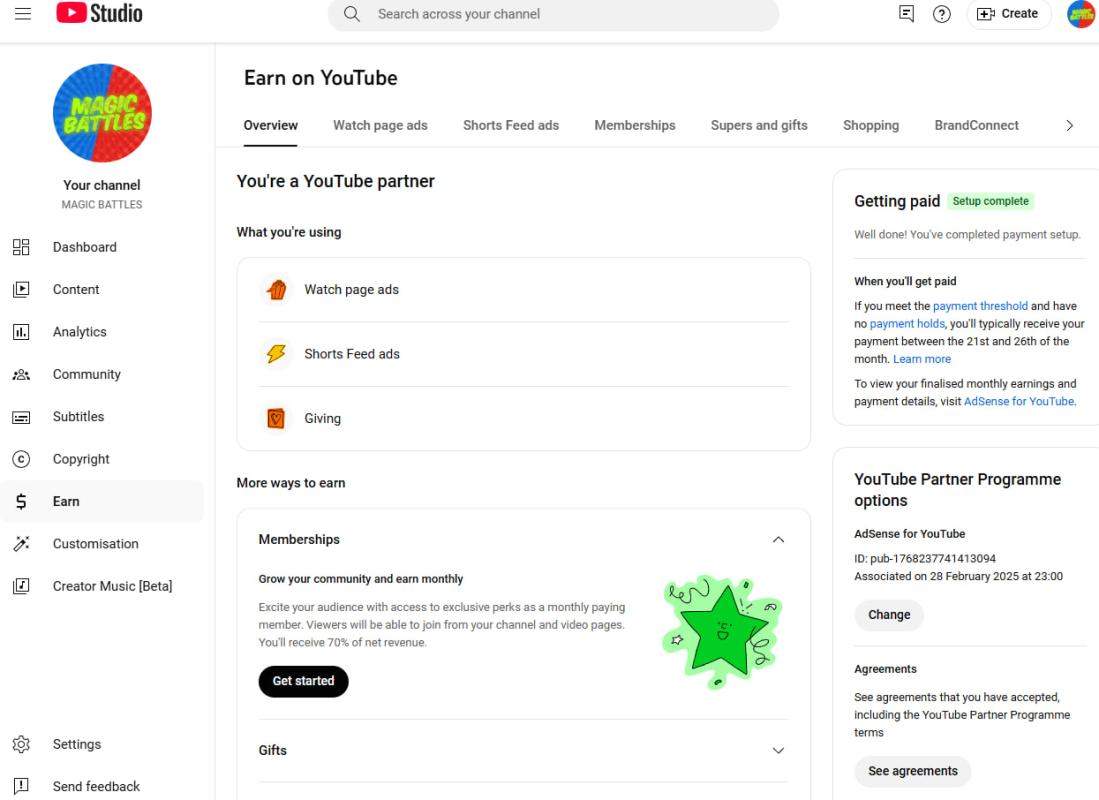
Task: Focus the Search across your channel field
Action: point(554,14)
